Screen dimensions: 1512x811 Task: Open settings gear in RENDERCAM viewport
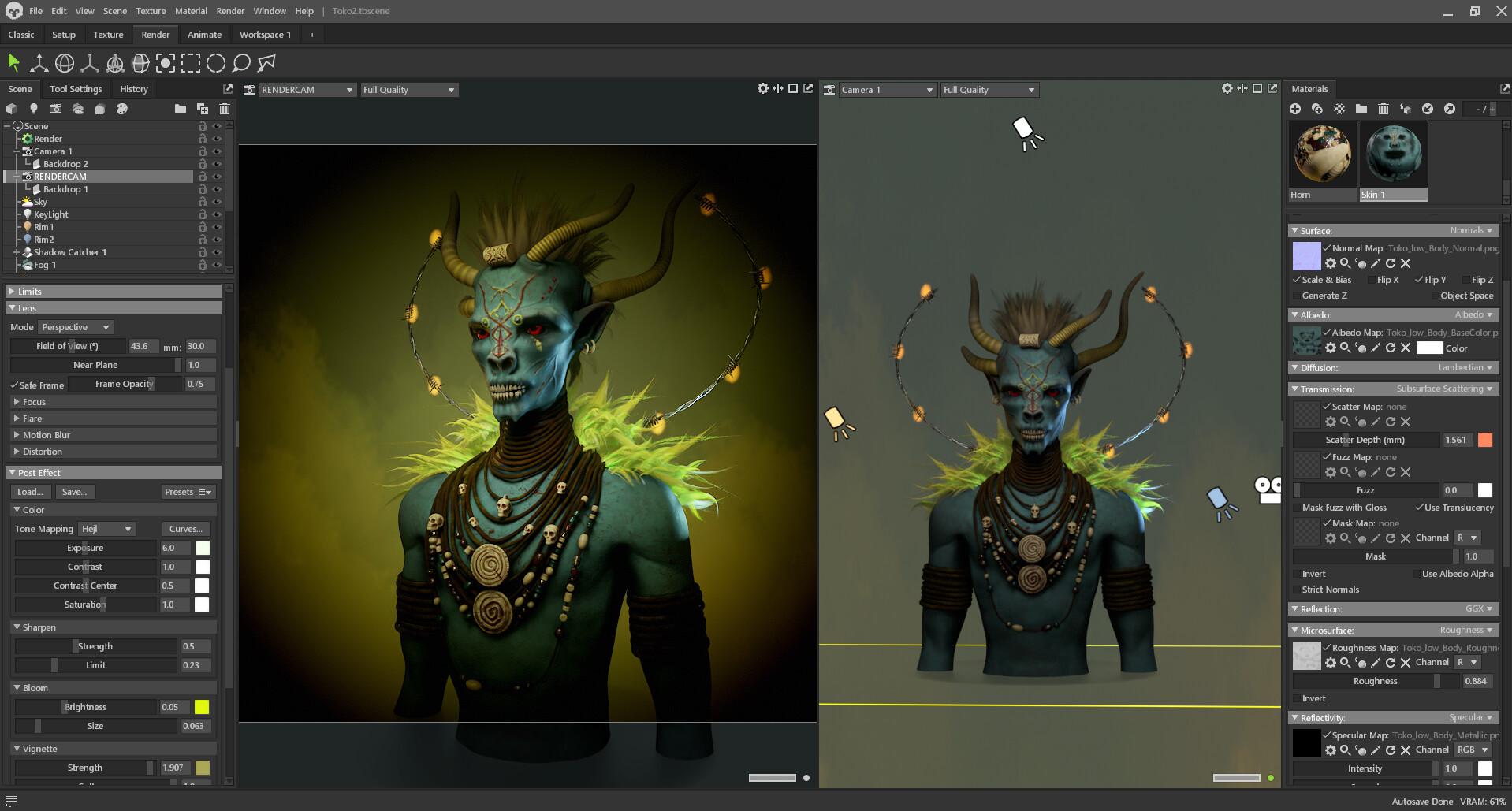point(762,89)
